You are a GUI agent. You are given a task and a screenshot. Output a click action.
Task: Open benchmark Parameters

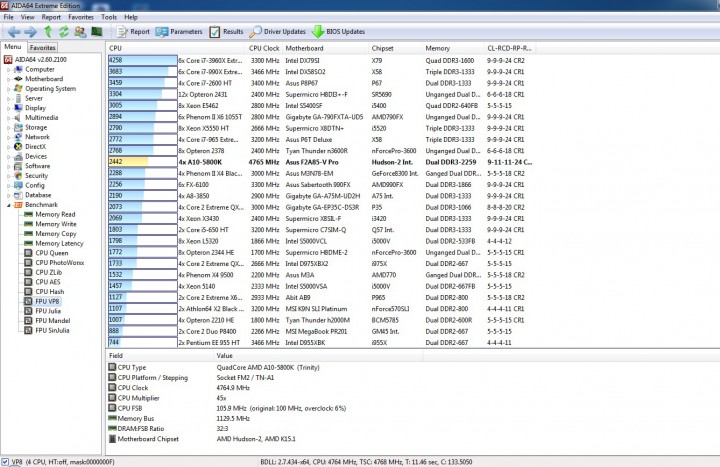(179, 32)
